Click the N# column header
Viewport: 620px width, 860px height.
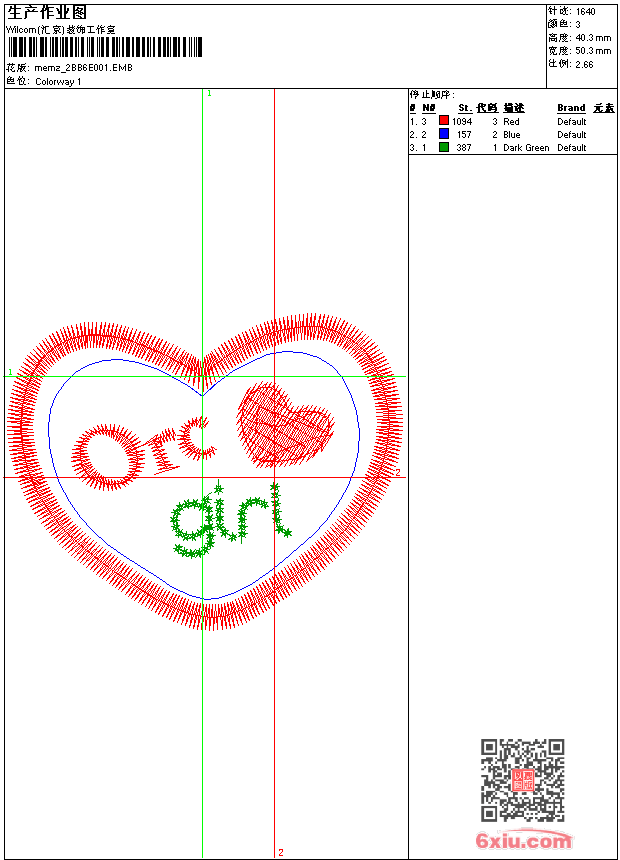pyautogui.click(x=429, y=108)
